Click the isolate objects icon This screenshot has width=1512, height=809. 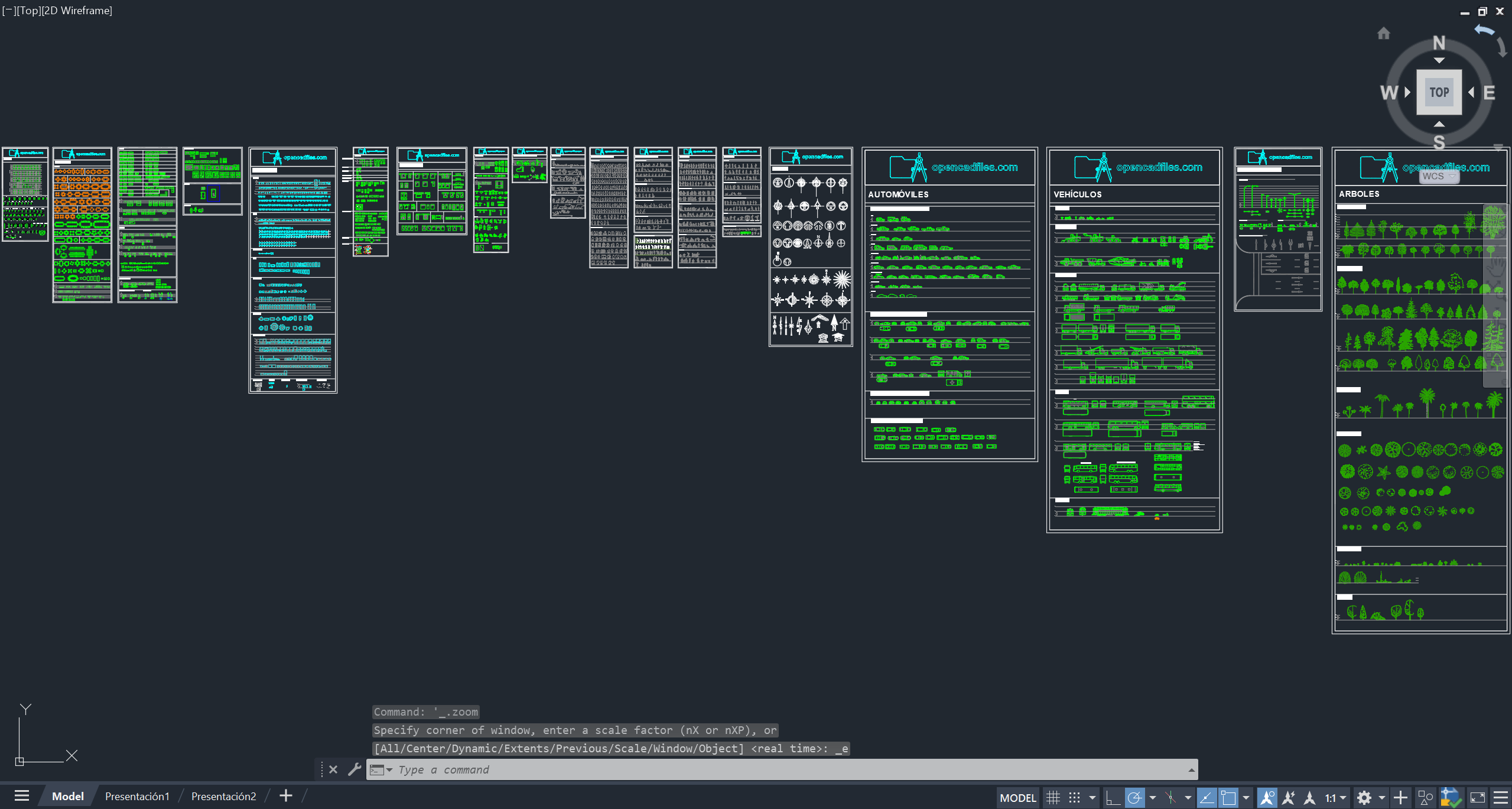tap(1426, 798)
